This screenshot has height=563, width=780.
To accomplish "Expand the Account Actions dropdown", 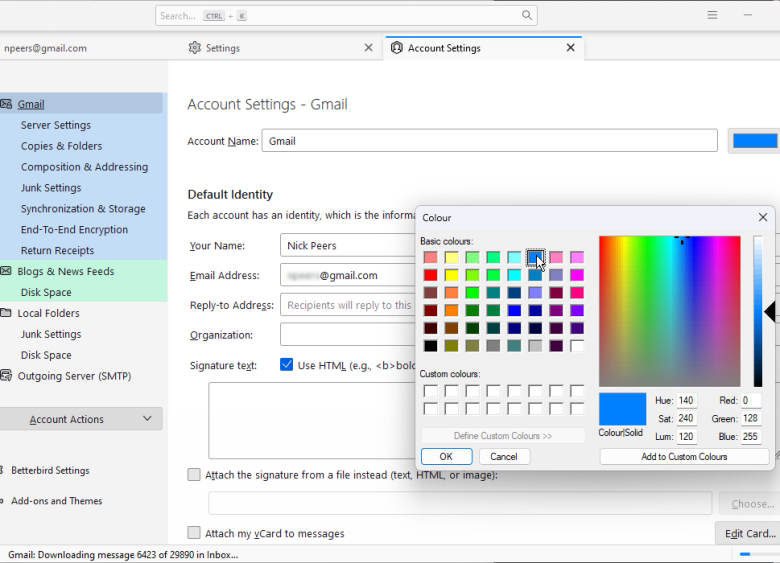I will (x=81, y=419).
